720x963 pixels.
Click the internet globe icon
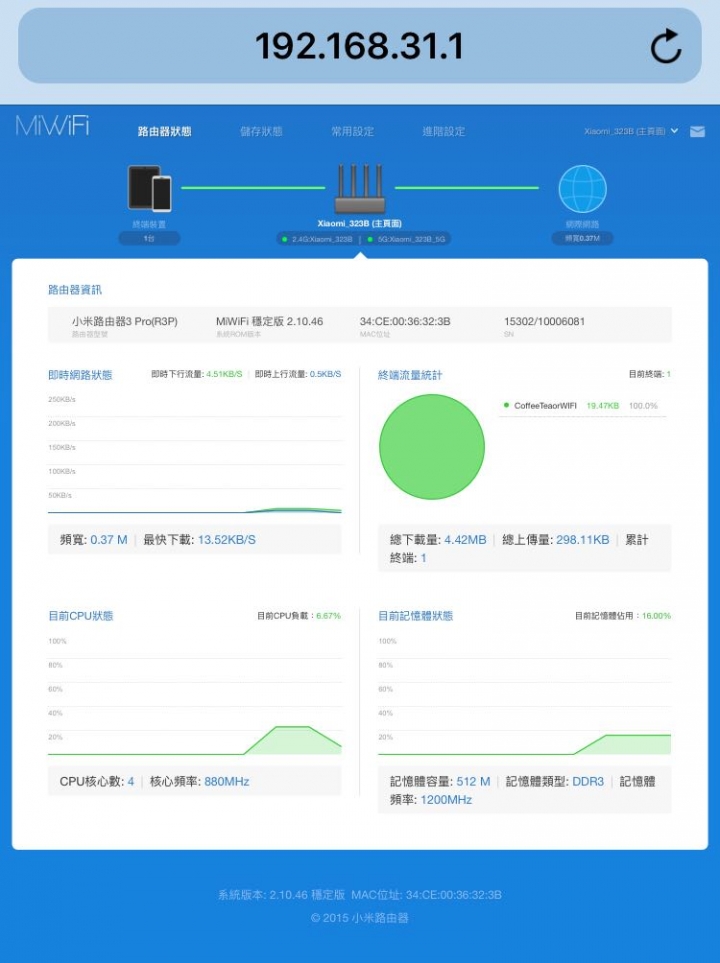coord(582,189)
